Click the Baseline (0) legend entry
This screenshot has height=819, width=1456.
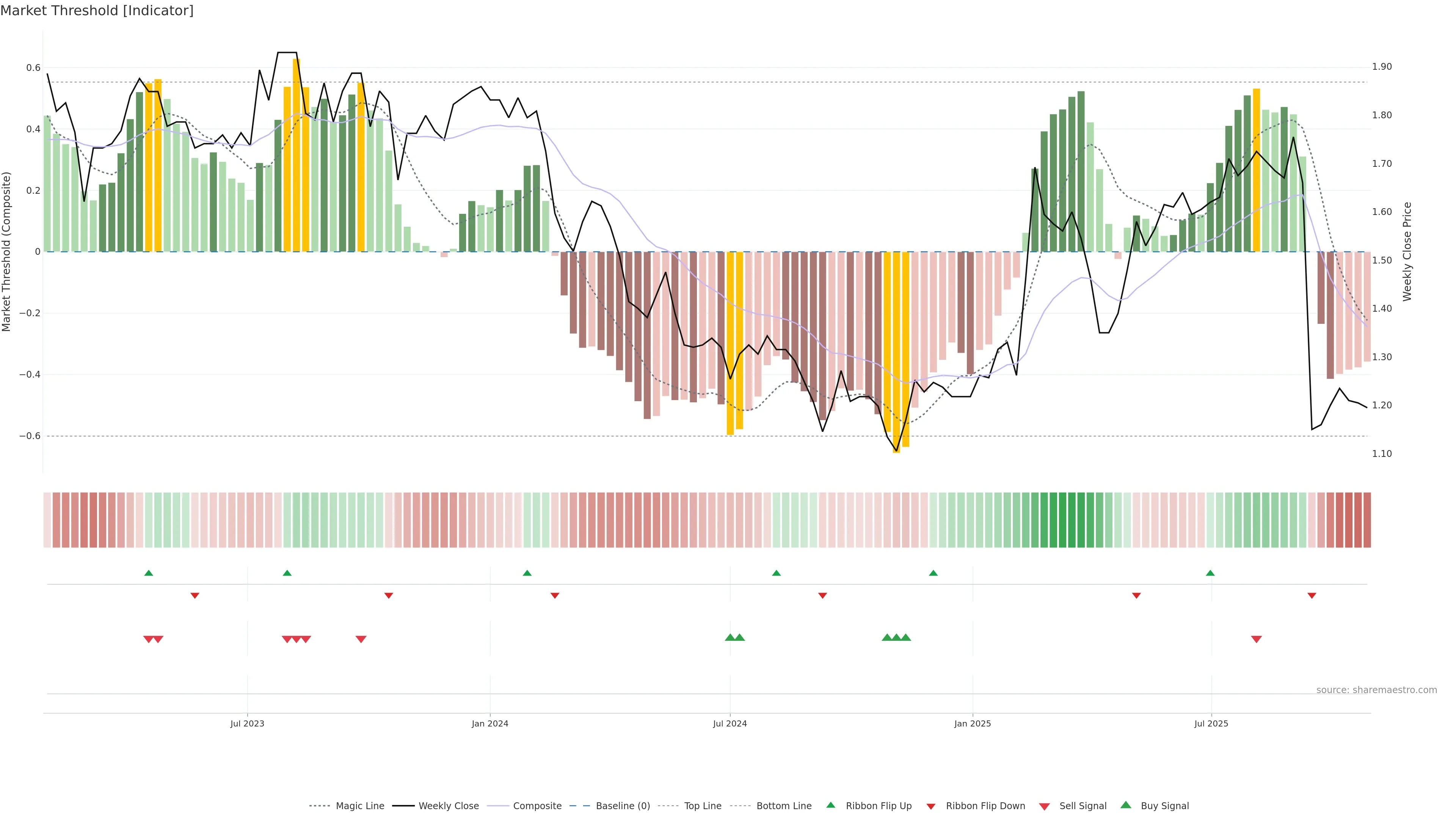pos(623,806)
